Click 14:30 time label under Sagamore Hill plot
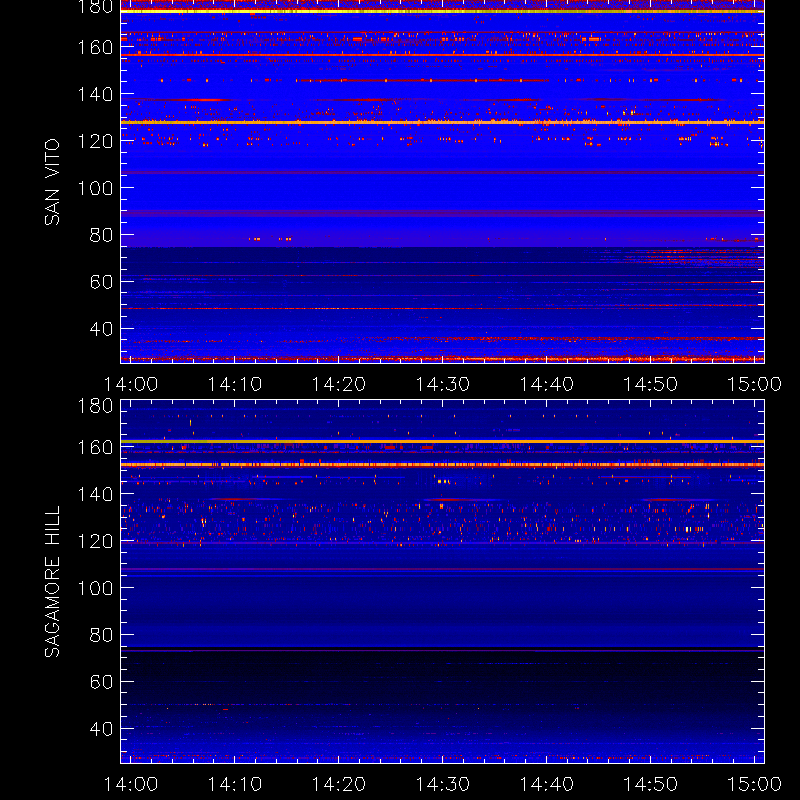Viewport: 800px width, 800px height. click(x=442, y=784)
